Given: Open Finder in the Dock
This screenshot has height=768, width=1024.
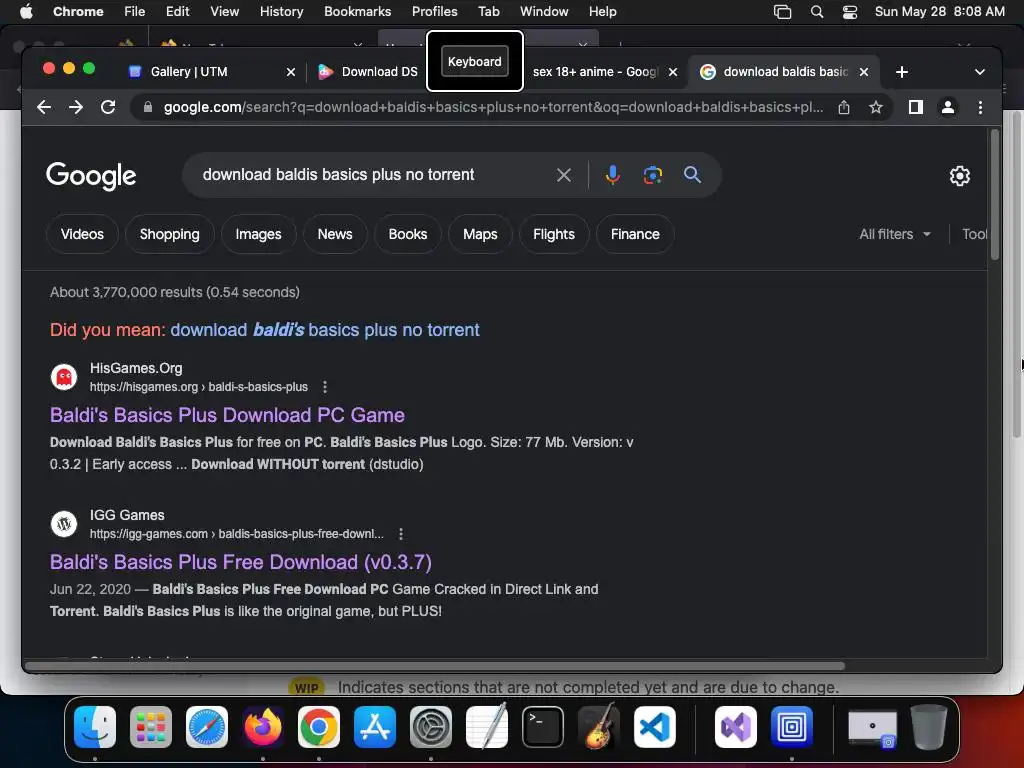Looking at the screenshot, I should point(95,727).
